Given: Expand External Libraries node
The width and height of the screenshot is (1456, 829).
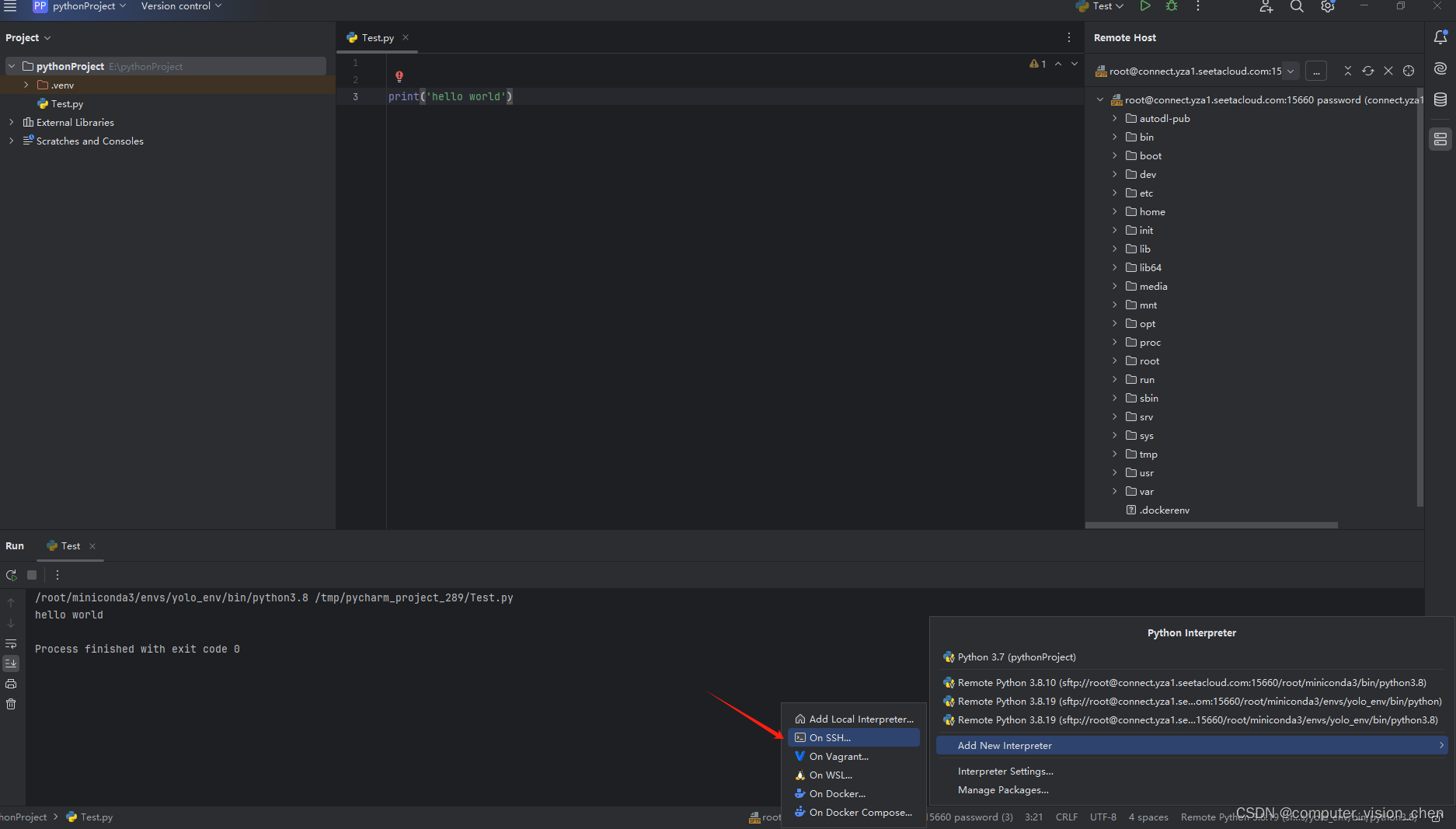Looking at the screenshot, I should pos(11,122).
